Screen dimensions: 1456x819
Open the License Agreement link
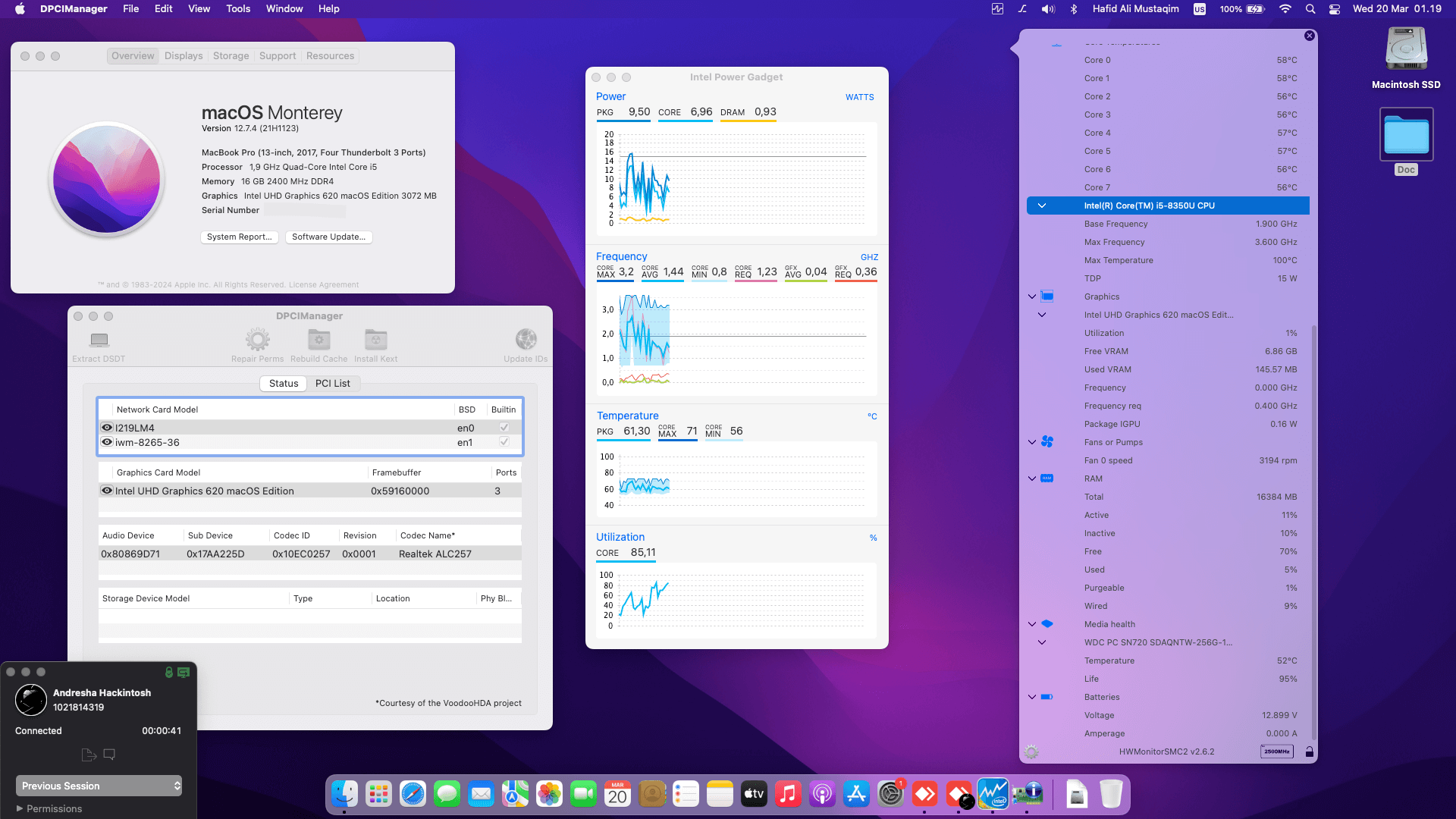(x=324, y=285)
